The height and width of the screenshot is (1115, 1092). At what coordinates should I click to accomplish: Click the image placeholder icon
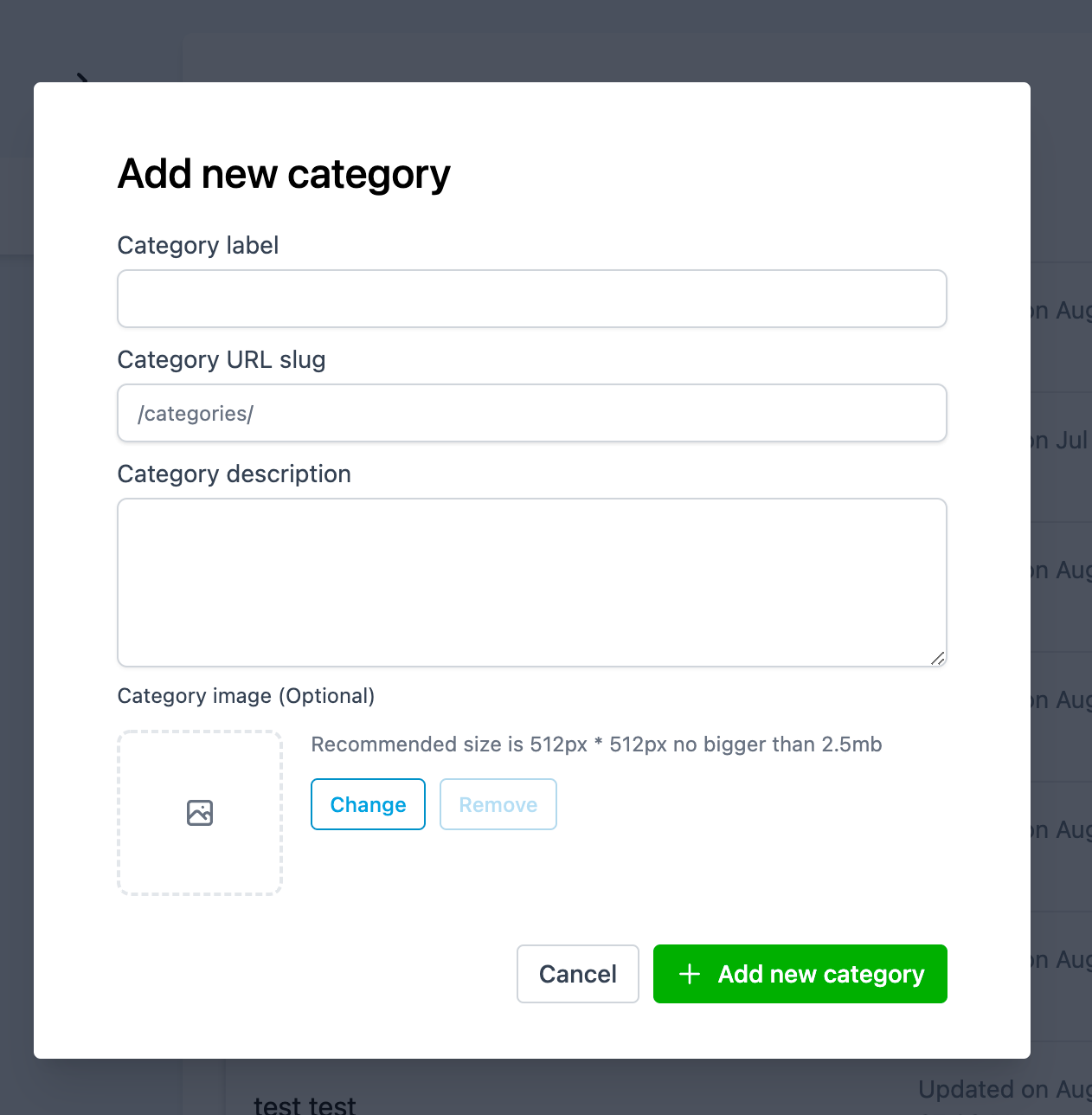(x=200, y=813)
